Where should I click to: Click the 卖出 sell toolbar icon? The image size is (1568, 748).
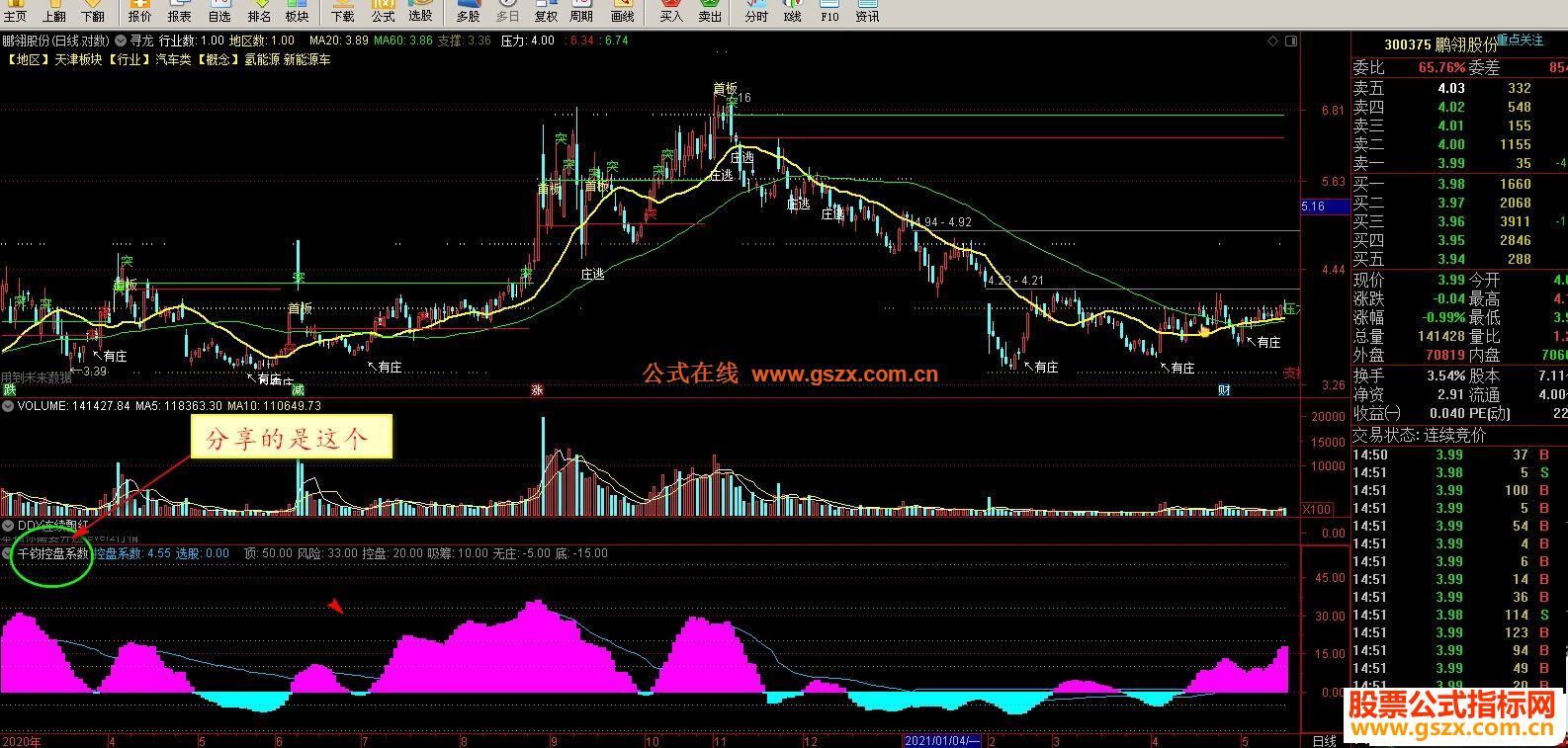click(x=710, y=12)
